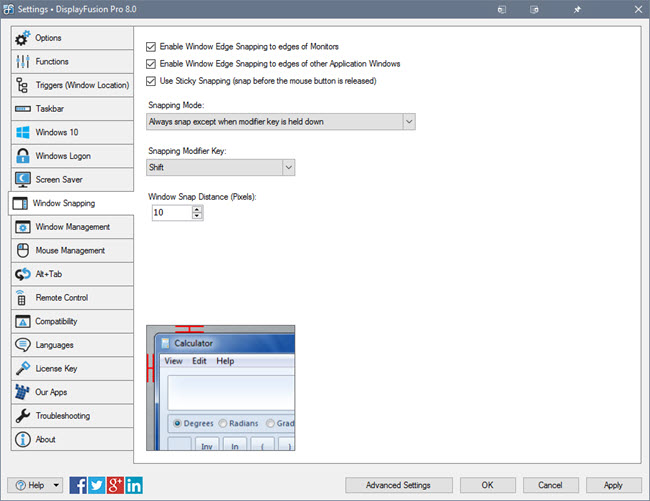650x501 pixels.
Task: Click the Screen Saver monitor icon
Action: (x=22, y=179)
